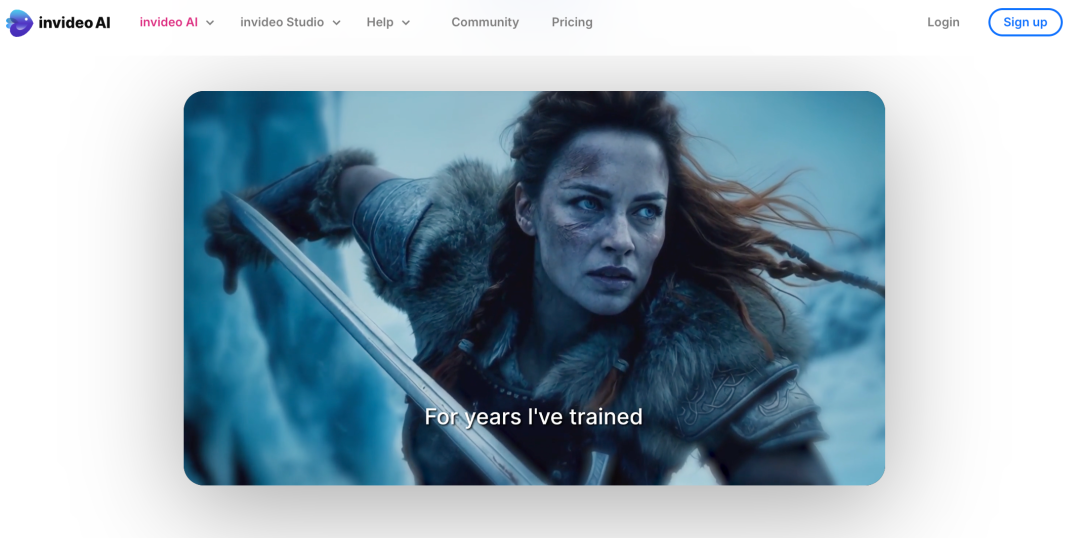Click the Login link

(x=943, y=22)
